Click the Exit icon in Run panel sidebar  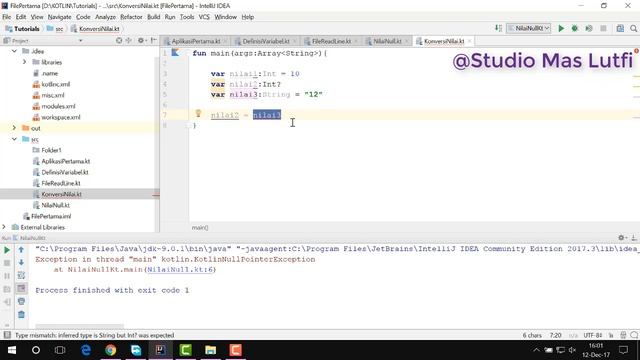point(7,302)
